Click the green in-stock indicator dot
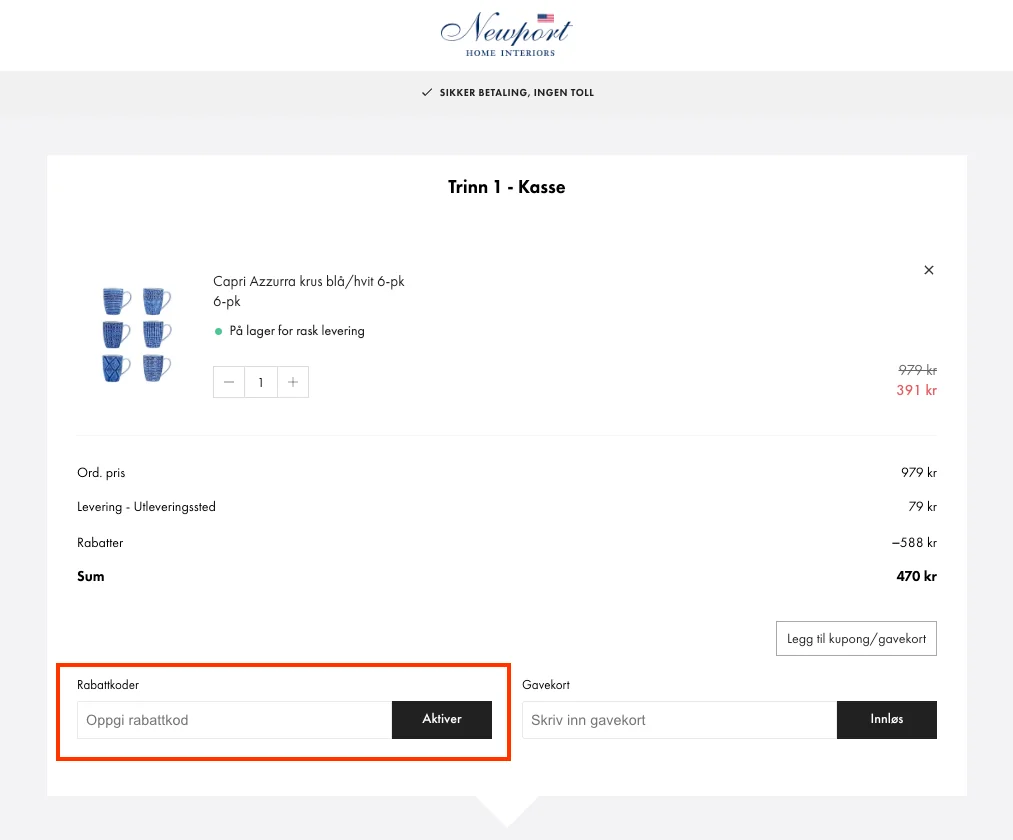 point(219,331)
